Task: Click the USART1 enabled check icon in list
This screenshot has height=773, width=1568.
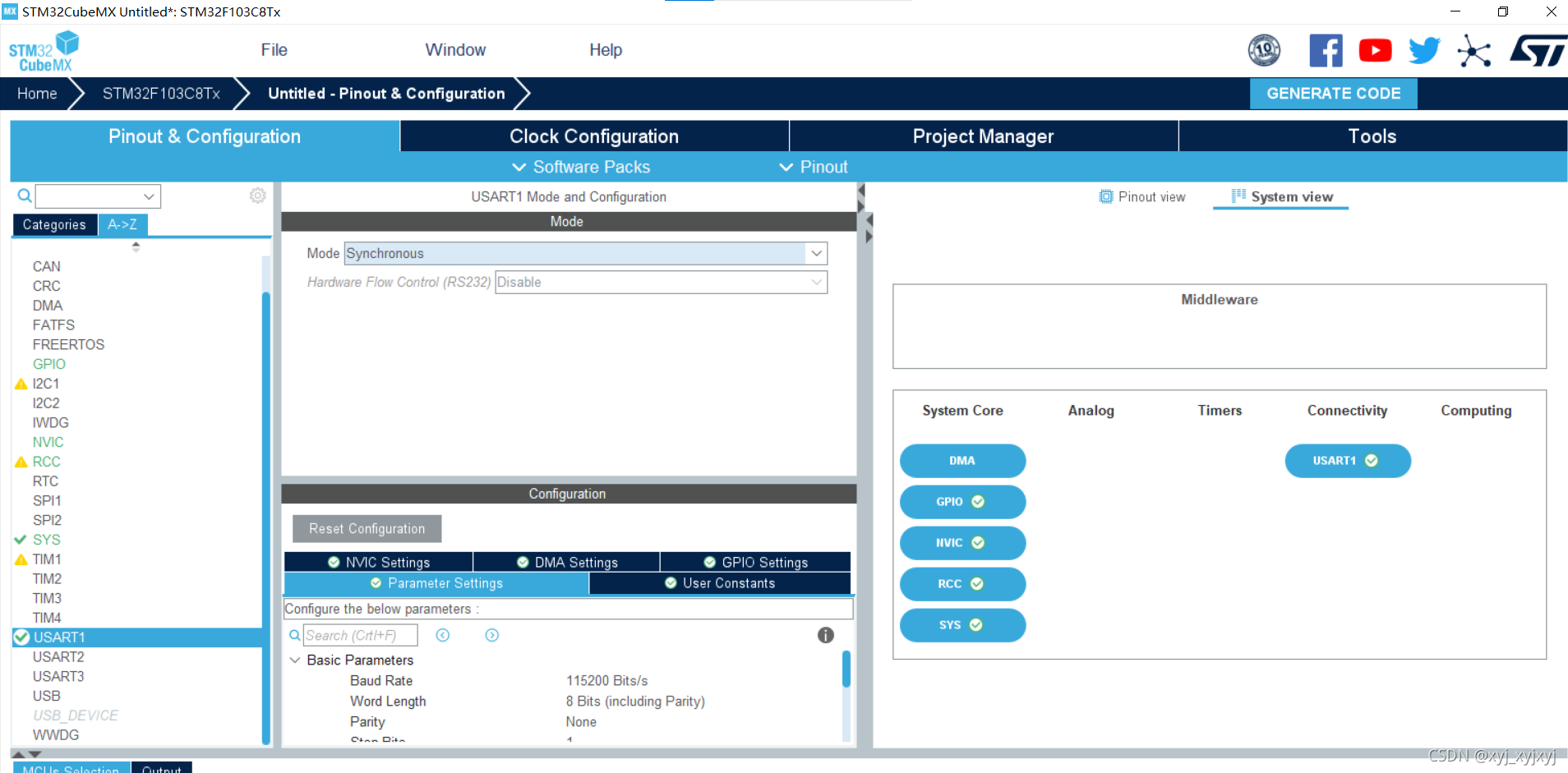Action: (x=21, y=637)
